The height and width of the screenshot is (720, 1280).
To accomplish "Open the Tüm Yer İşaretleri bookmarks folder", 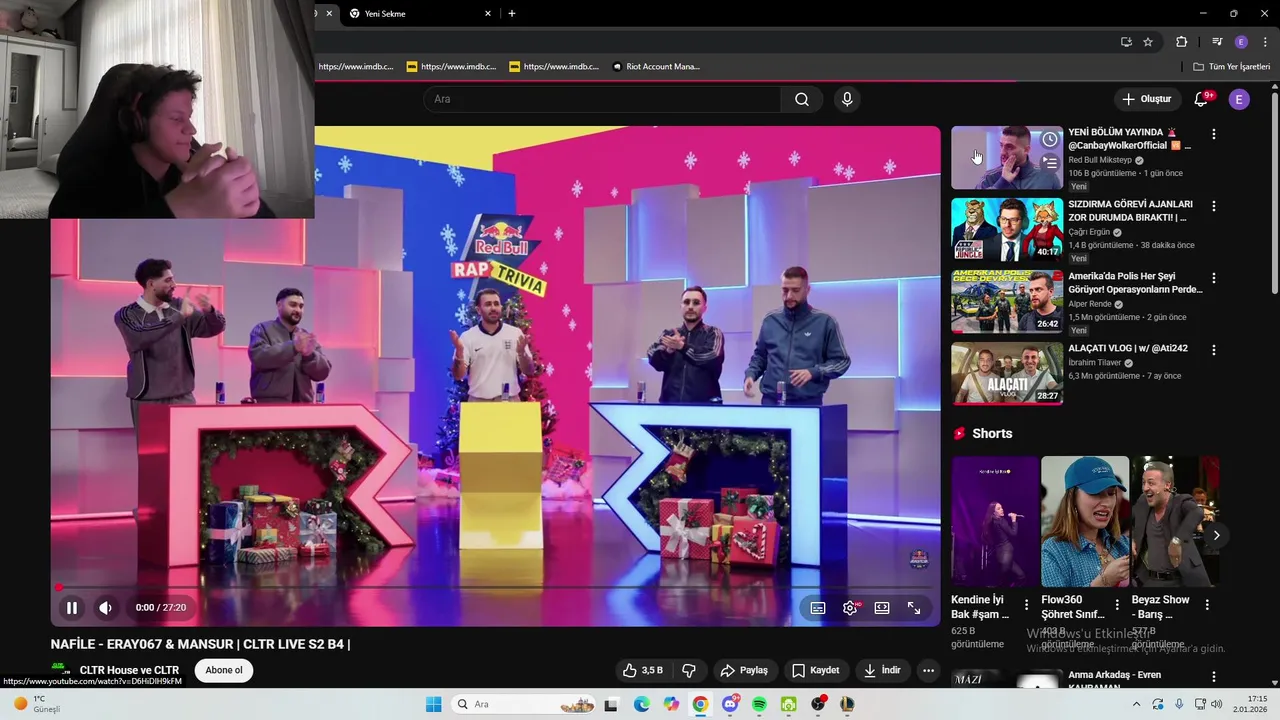I will pyautogui.click(x=1231, y=67).
